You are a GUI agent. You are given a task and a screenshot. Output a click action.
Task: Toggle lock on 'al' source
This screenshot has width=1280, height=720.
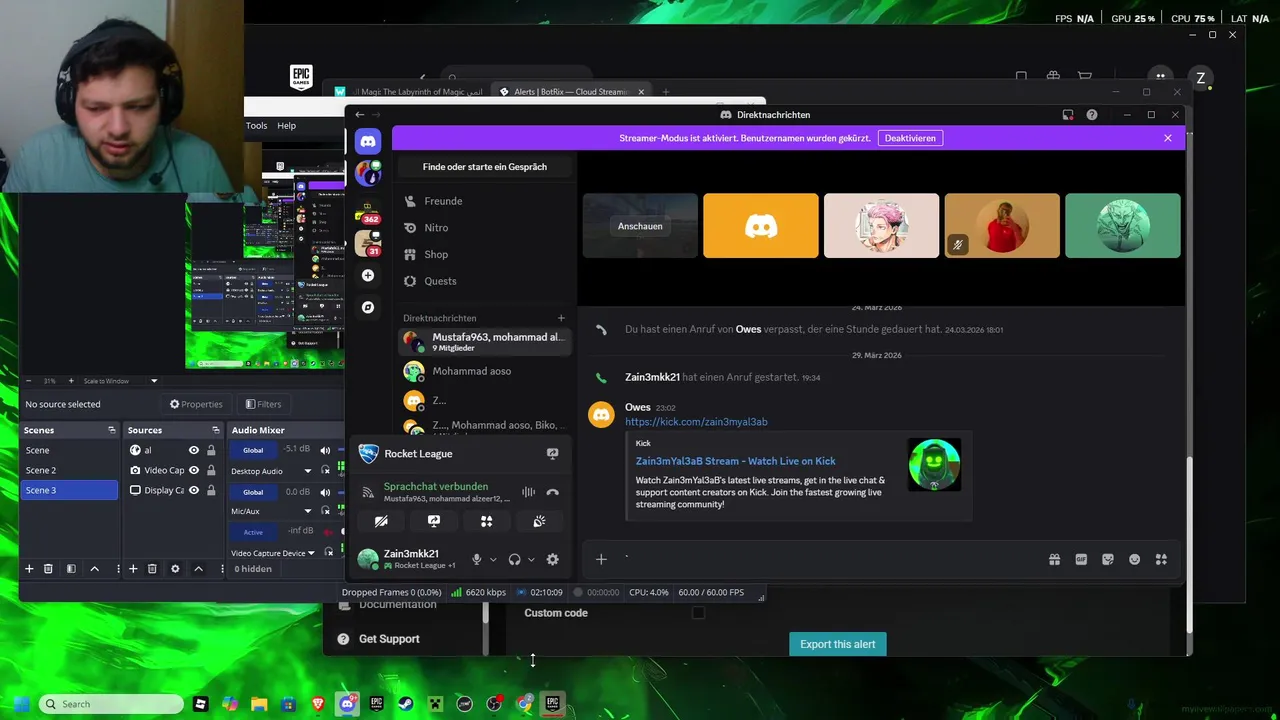pos(211,450)
